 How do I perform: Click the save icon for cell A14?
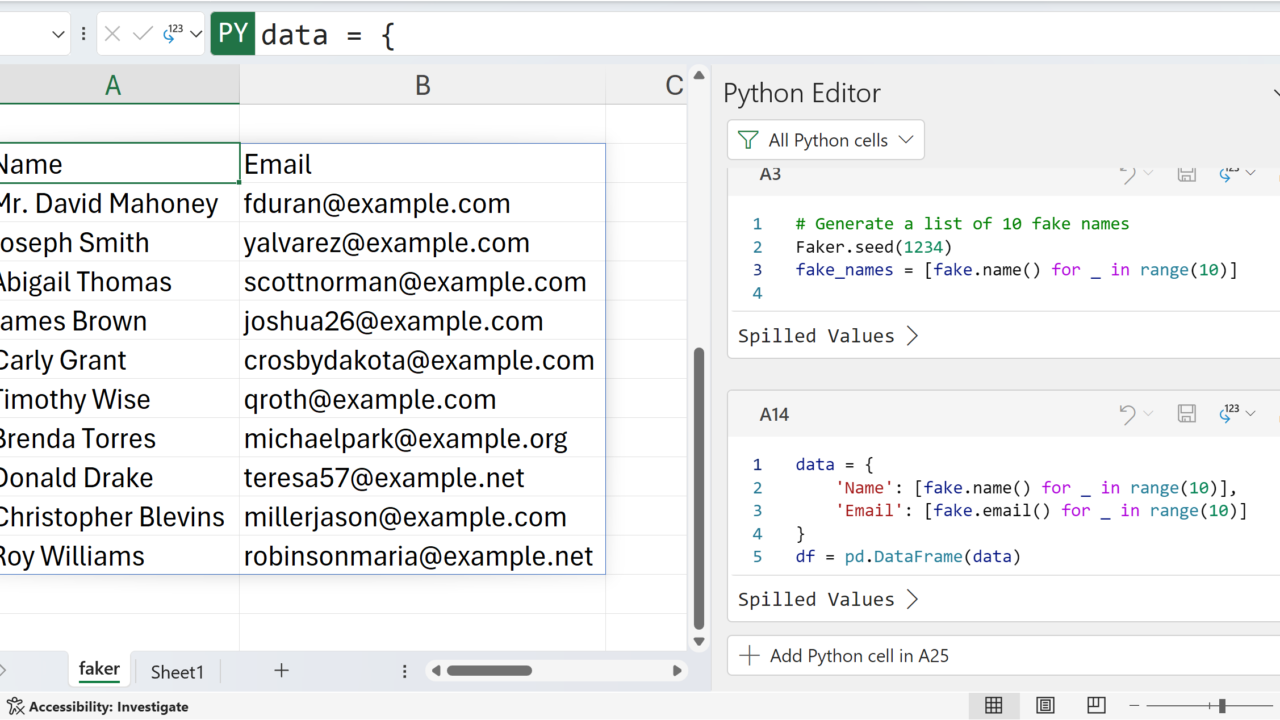click(1187, 414)
